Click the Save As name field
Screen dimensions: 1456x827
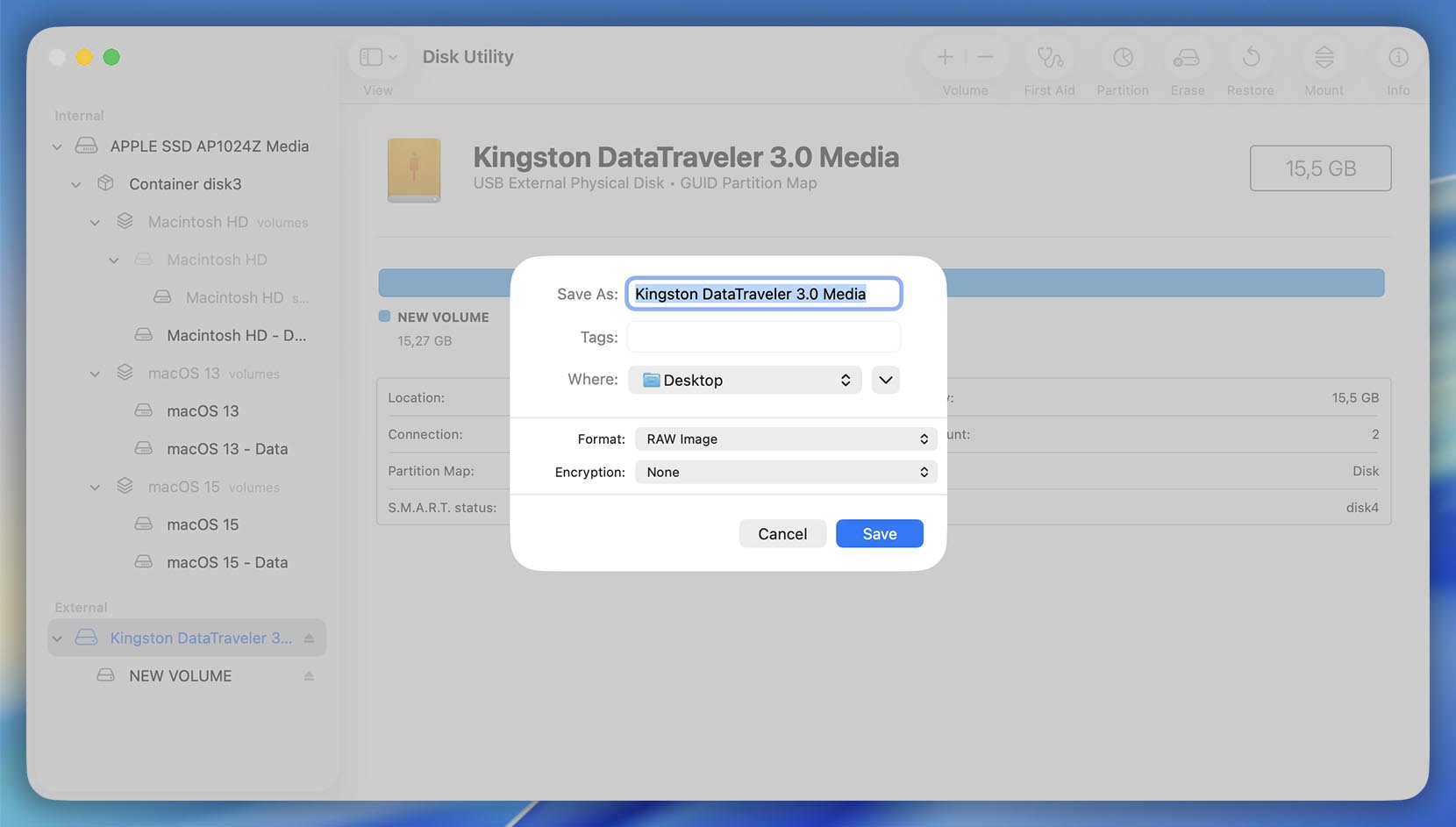[764, 294]
